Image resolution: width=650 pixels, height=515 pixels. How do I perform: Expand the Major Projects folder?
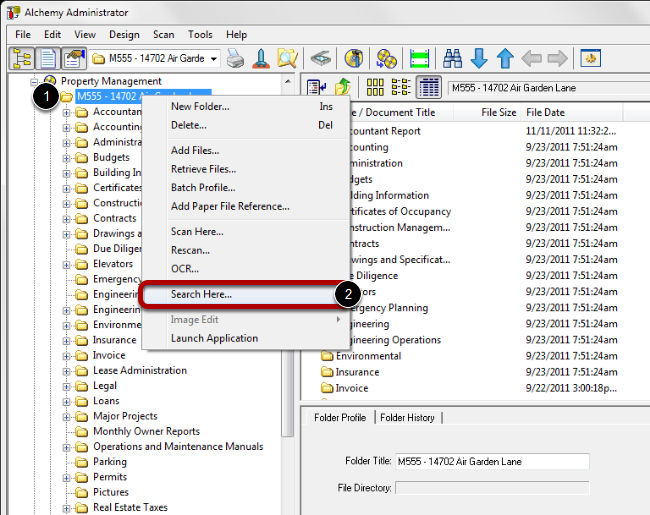(x=66, y=417)
